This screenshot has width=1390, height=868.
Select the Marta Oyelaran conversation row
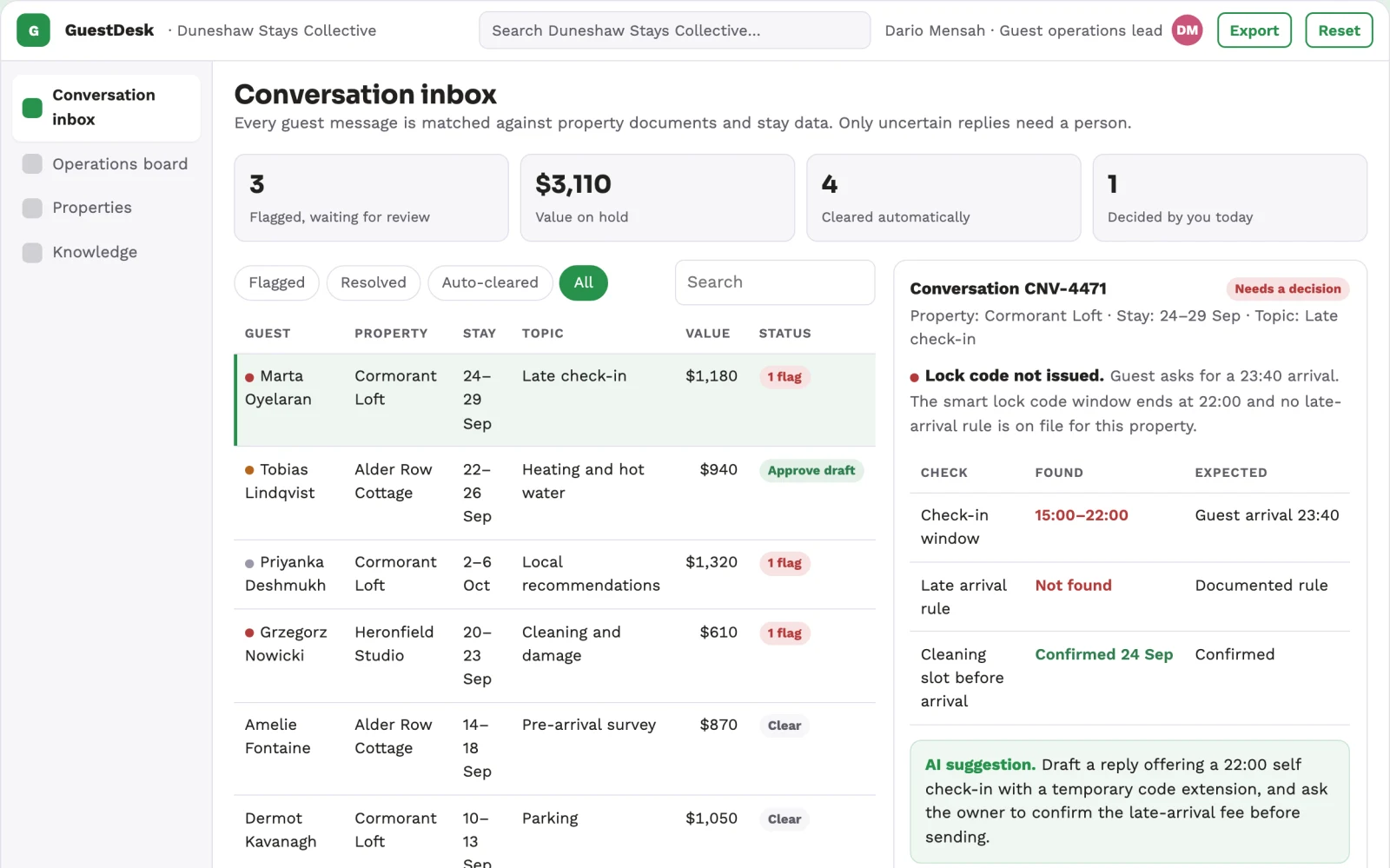(x=555, y=400)
